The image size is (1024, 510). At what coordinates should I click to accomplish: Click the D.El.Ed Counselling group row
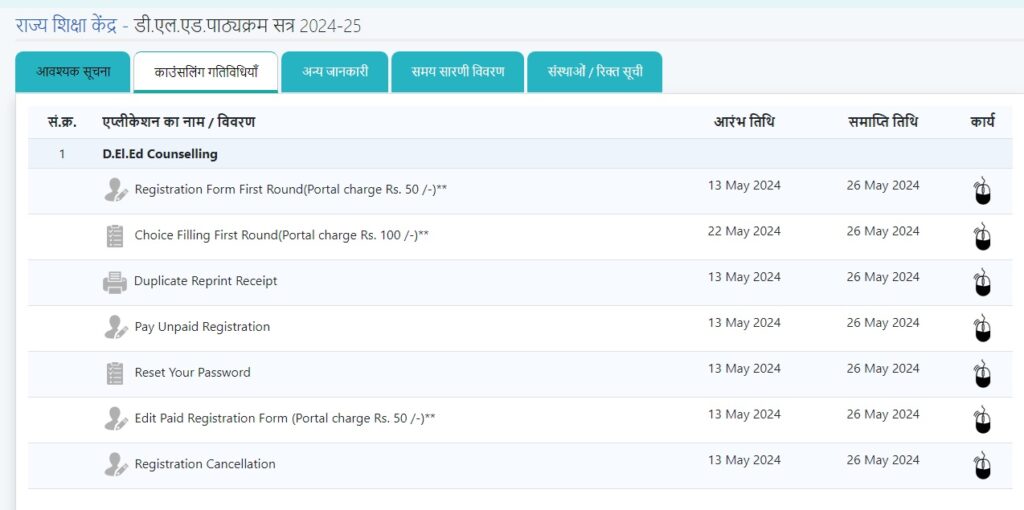point(160,154)
